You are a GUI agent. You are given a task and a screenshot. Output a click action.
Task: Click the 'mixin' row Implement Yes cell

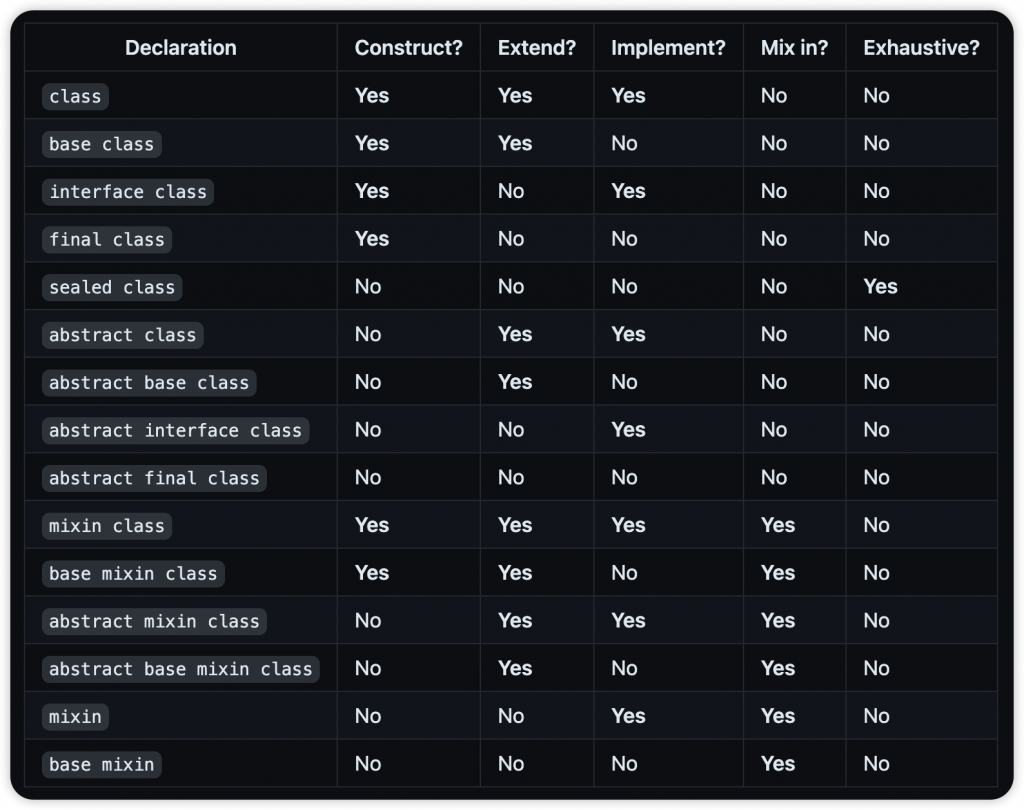point(628,716)
